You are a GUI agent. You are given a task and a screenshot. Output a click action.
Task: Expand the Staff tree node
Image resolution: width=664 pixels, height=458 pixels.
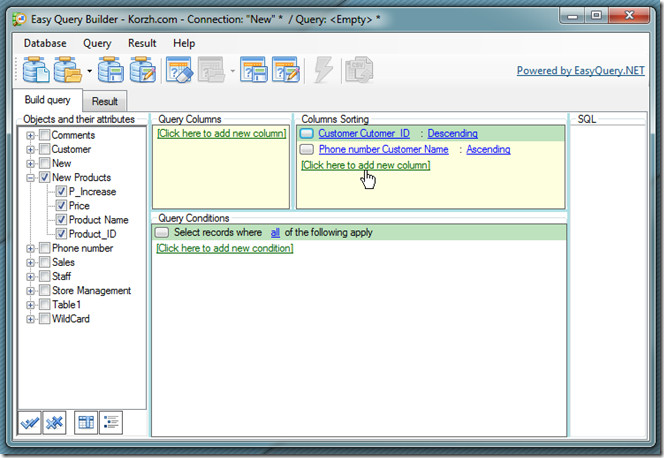click(x=30, y=276)
